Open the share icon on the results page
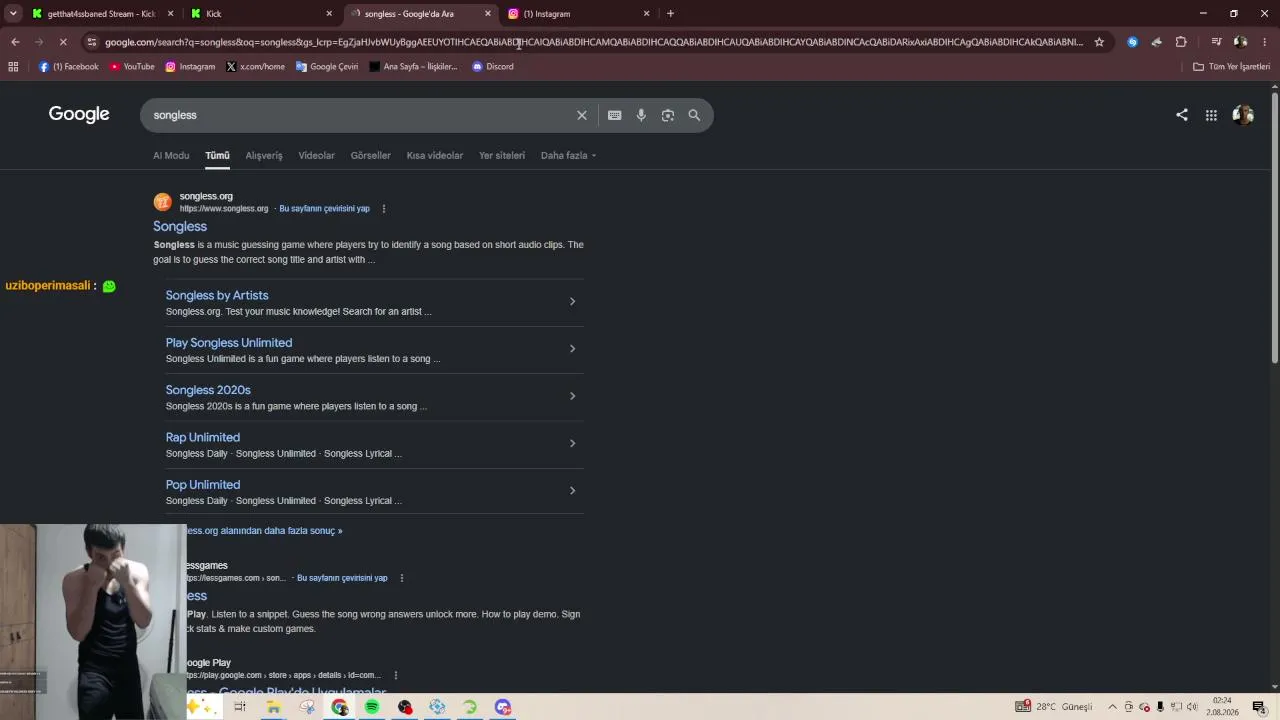This screenshot has height=720, width=1280. pyautogui.click(x=1182, y=115)
